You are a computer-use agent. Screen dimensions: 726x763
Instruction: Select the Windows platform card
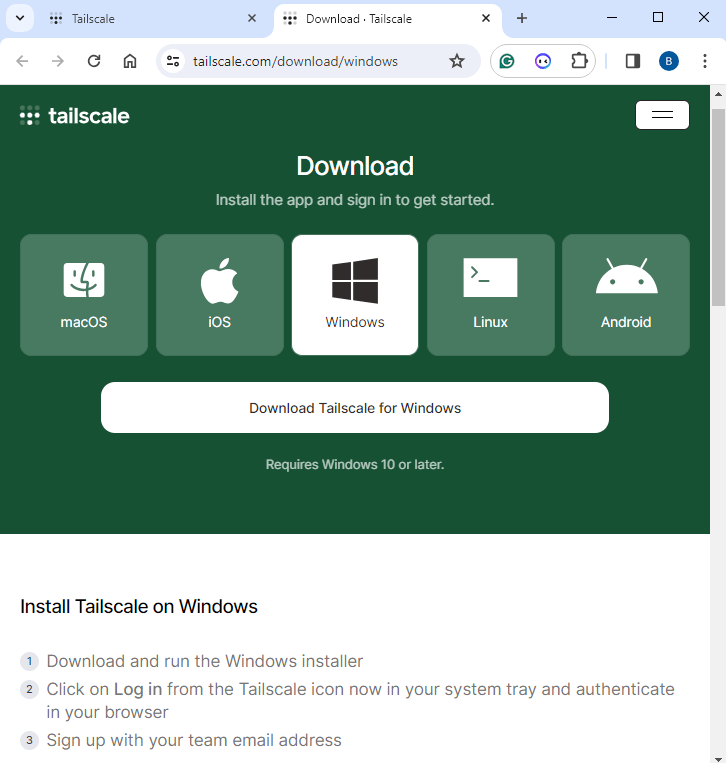click(x=355, y=295)
